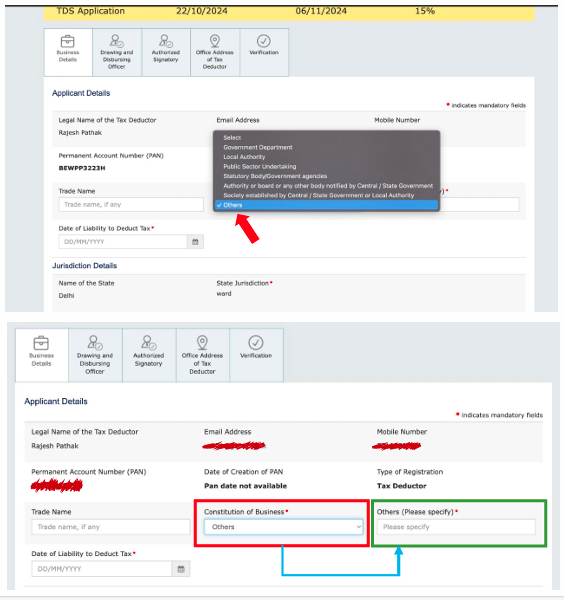The image size is (564, 600).
Task: Select Statutory Body/Government agencies option
Action: point(275,176)
